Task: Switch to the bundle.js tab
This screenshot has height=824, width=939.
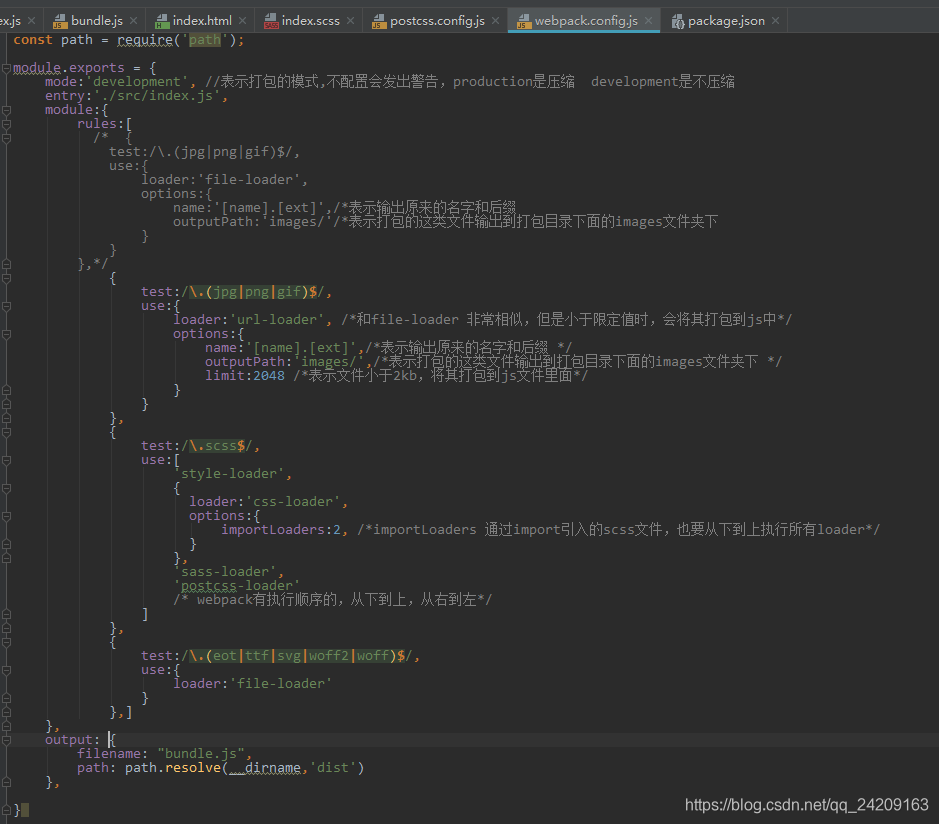Action: point(95,19)
